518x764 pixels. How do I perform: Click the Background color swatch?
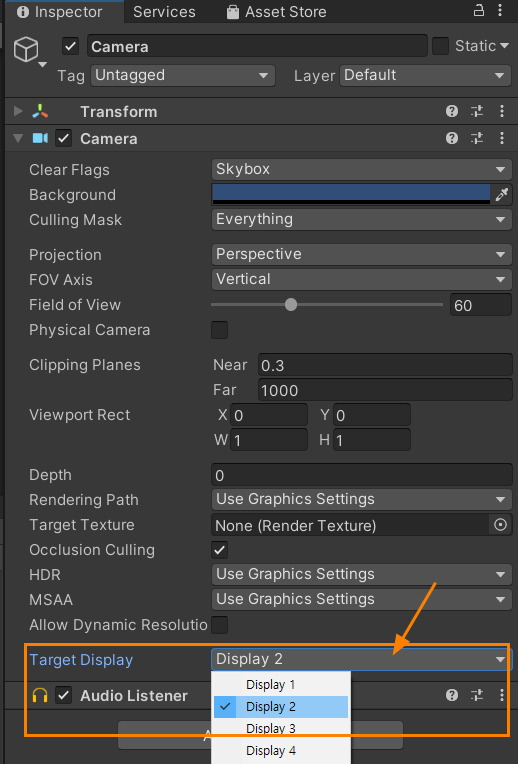(x=351, y=194)
